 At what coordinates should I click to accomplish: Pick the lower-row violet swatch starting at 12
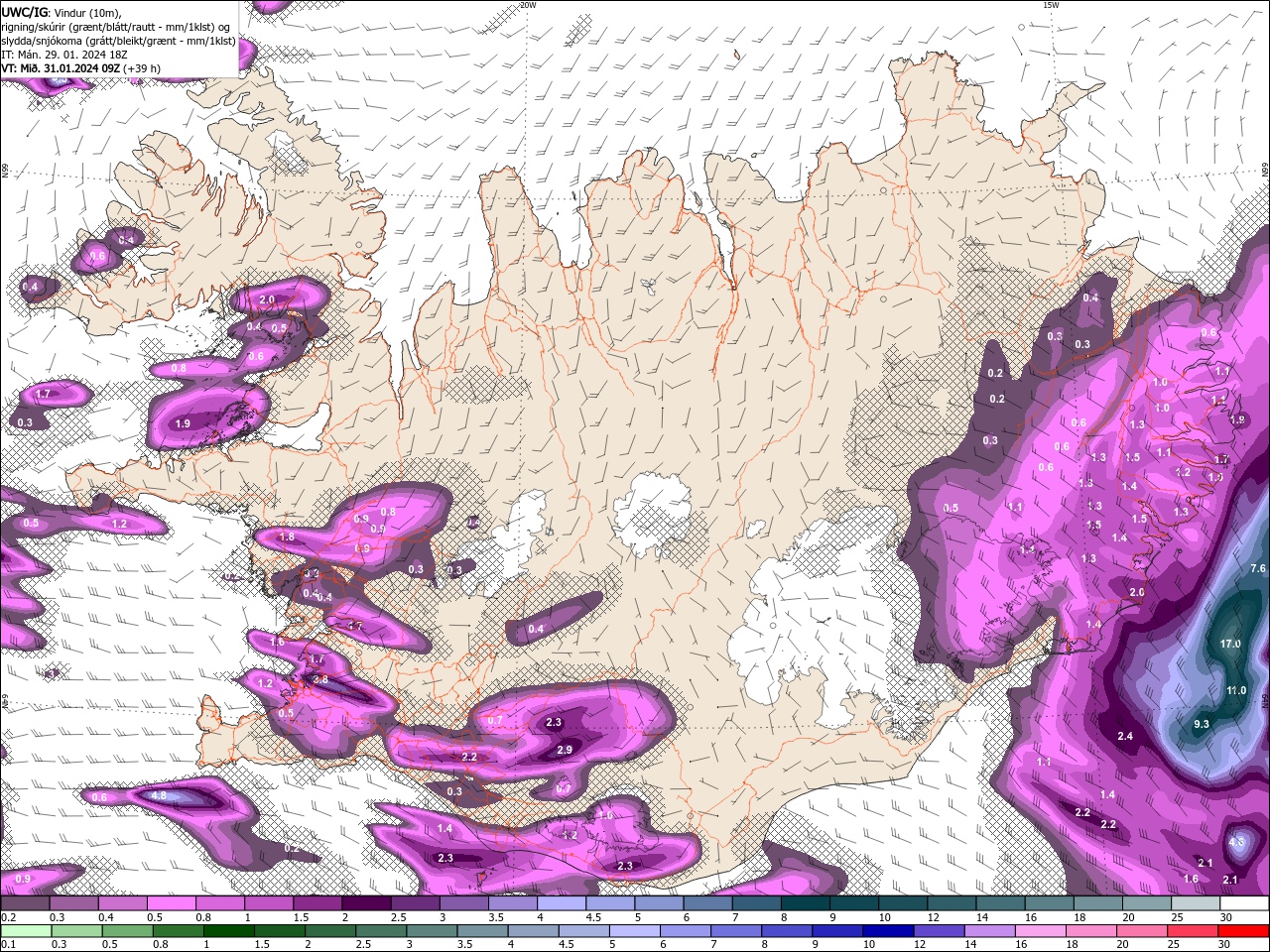(x=940, y=931)
